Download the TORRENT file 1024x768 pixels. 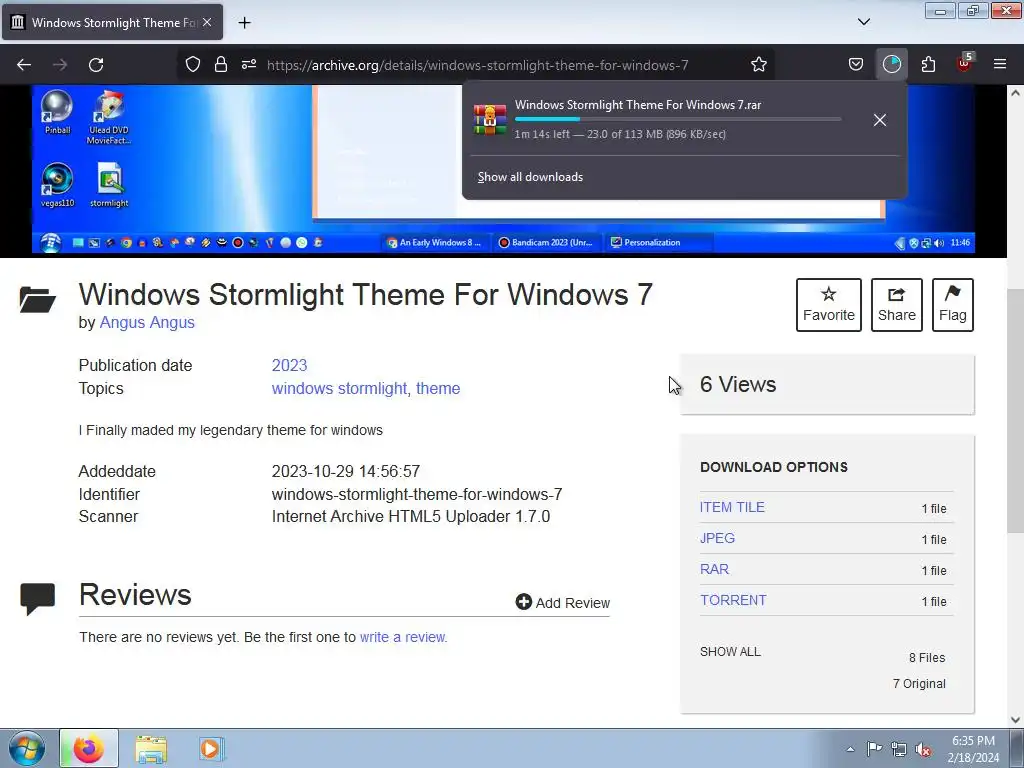tap(733, 600)
